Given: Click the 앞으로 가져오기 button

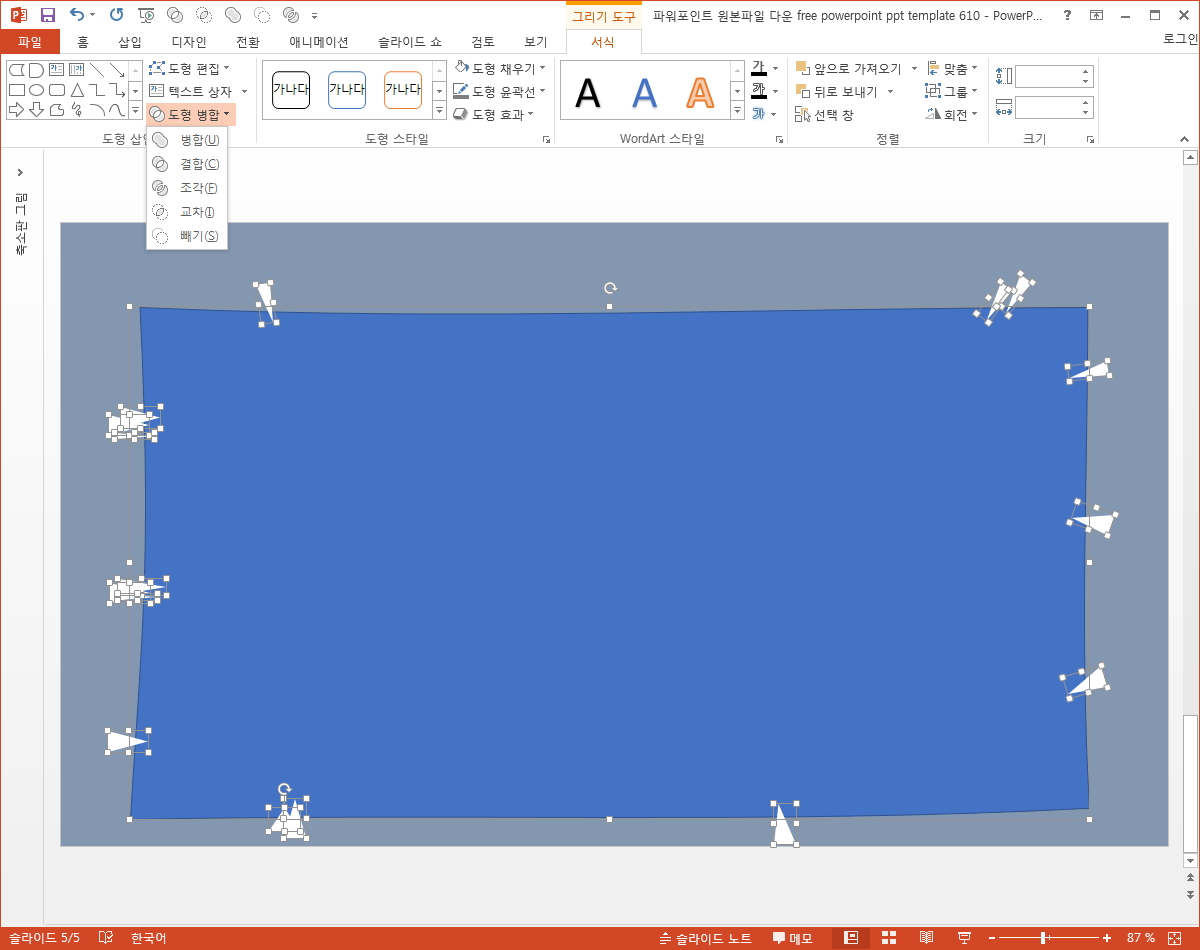Looking at the screenshot, I should click(x=849, y=68).
